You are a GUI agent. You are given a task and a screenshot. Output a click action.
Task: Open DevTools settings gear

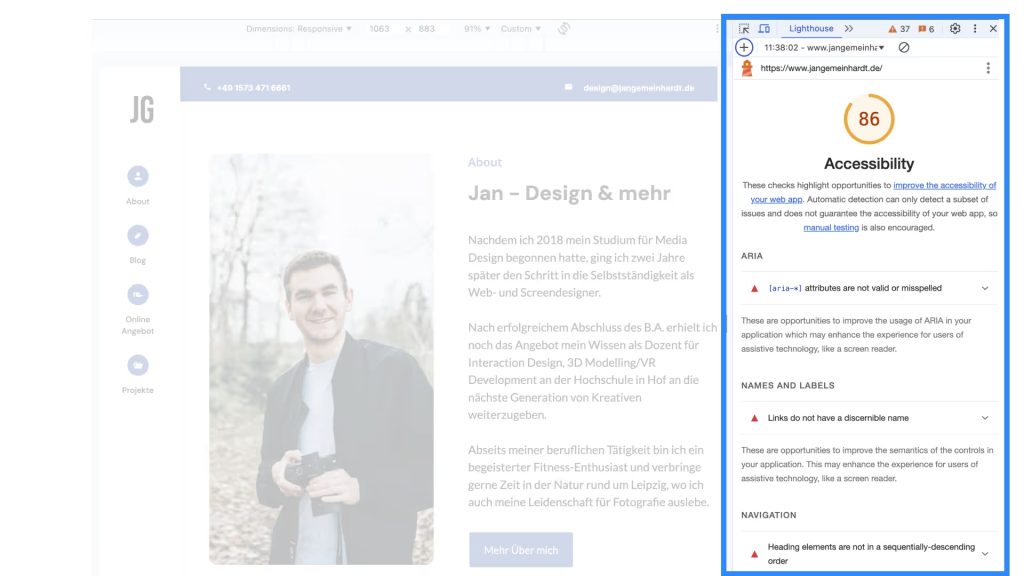pyautogui.click(x=955, y=29)
